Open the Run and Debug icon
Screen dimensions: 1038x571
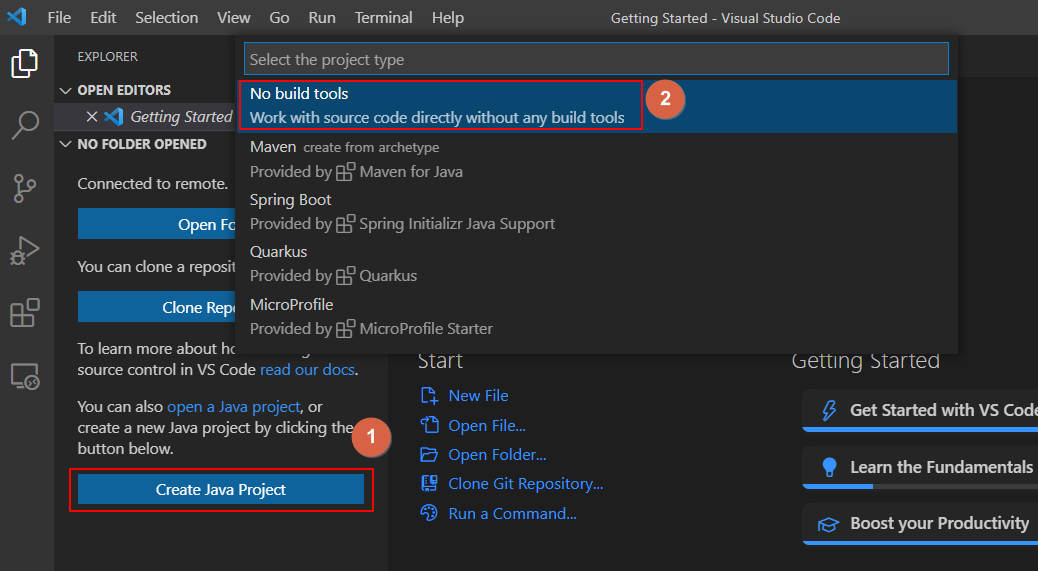pos(24,250)
